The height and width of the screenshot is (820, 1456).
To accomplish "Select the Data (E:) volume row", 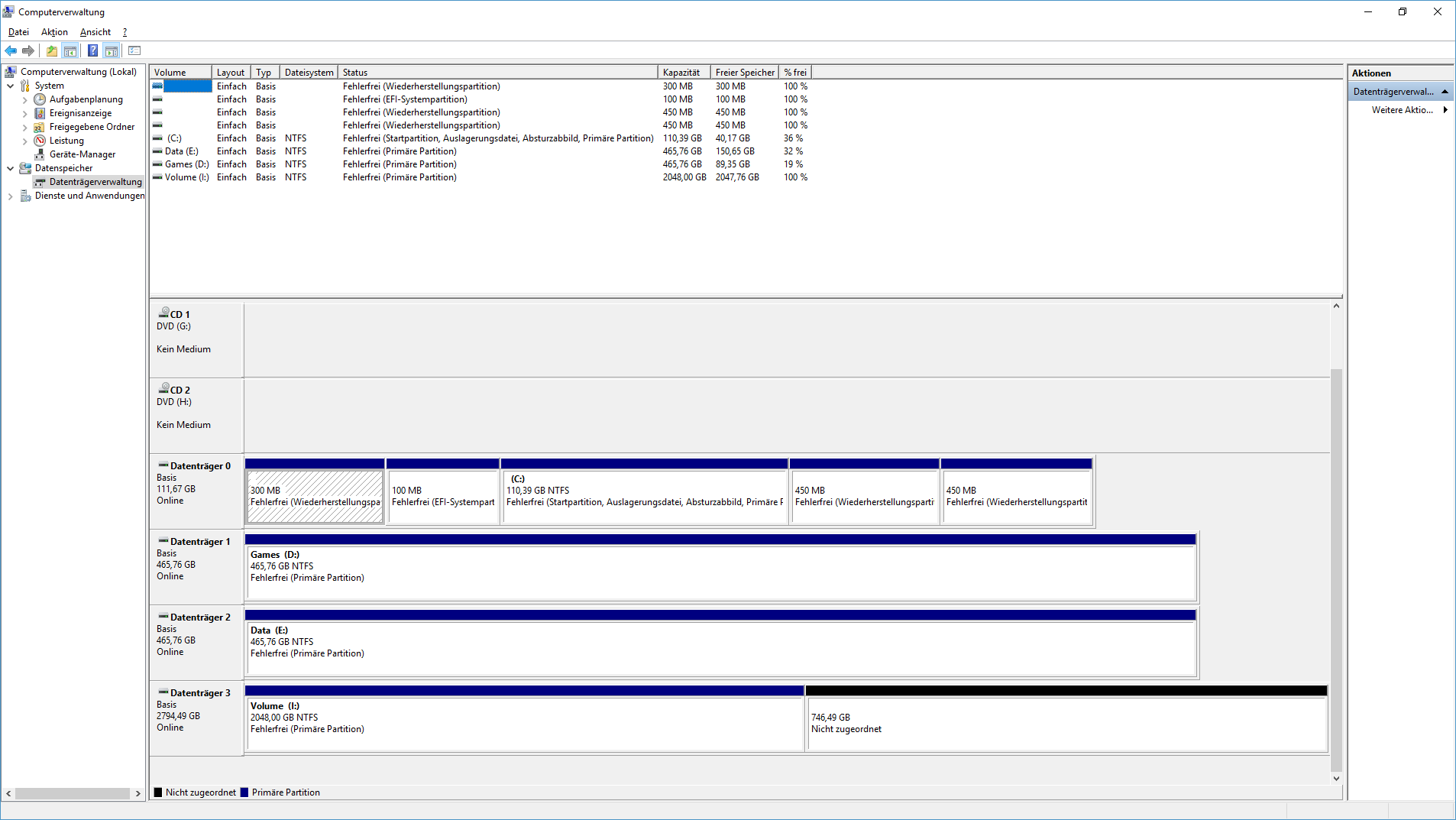I will (x=480, y=151).
